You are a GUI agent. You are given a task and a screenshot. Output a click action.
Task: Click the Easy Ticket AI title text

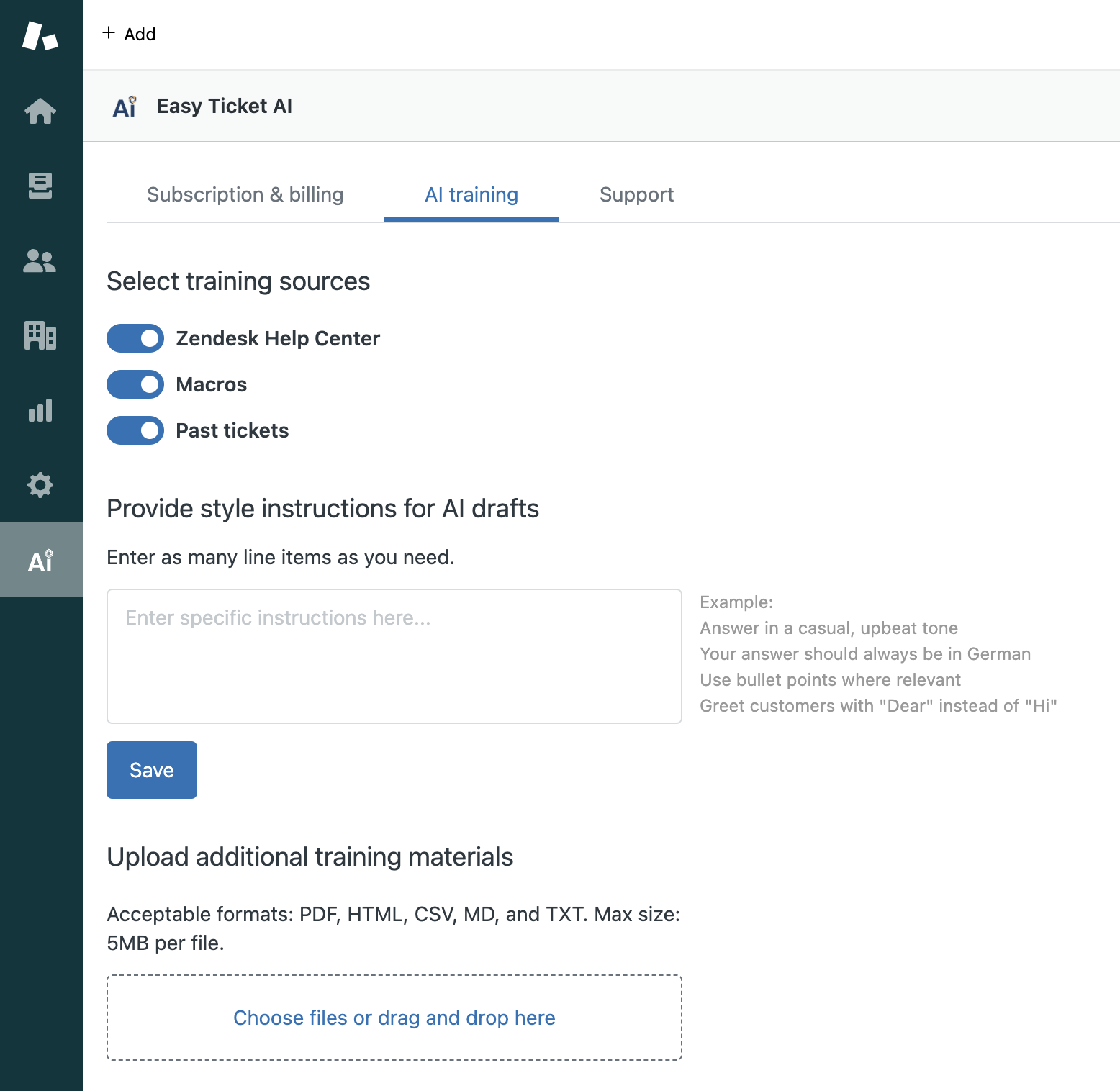pos(225,107)
